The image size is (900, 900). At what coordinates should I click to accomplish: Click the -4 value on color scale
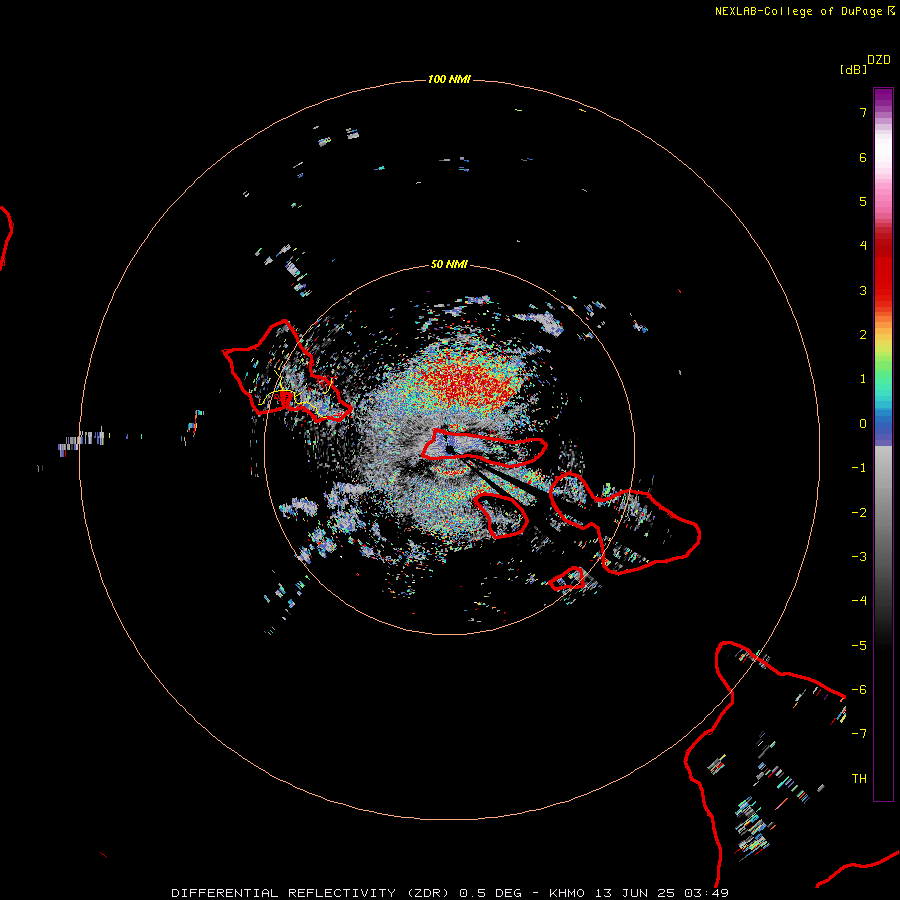pyautogui.click(x=859, y=601)
